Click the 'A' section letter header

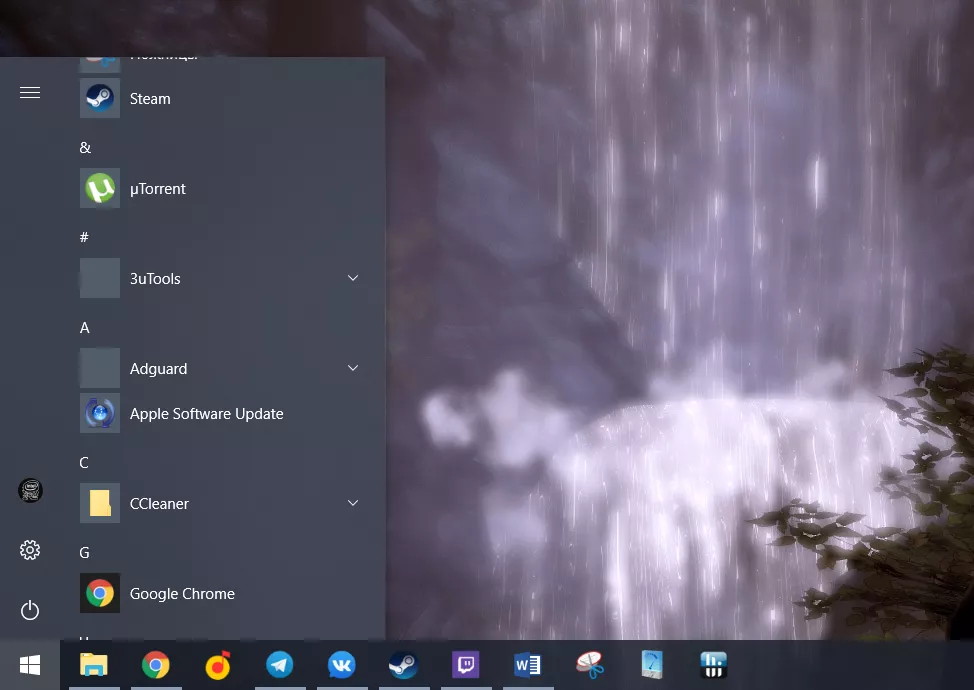coord(85,328)
